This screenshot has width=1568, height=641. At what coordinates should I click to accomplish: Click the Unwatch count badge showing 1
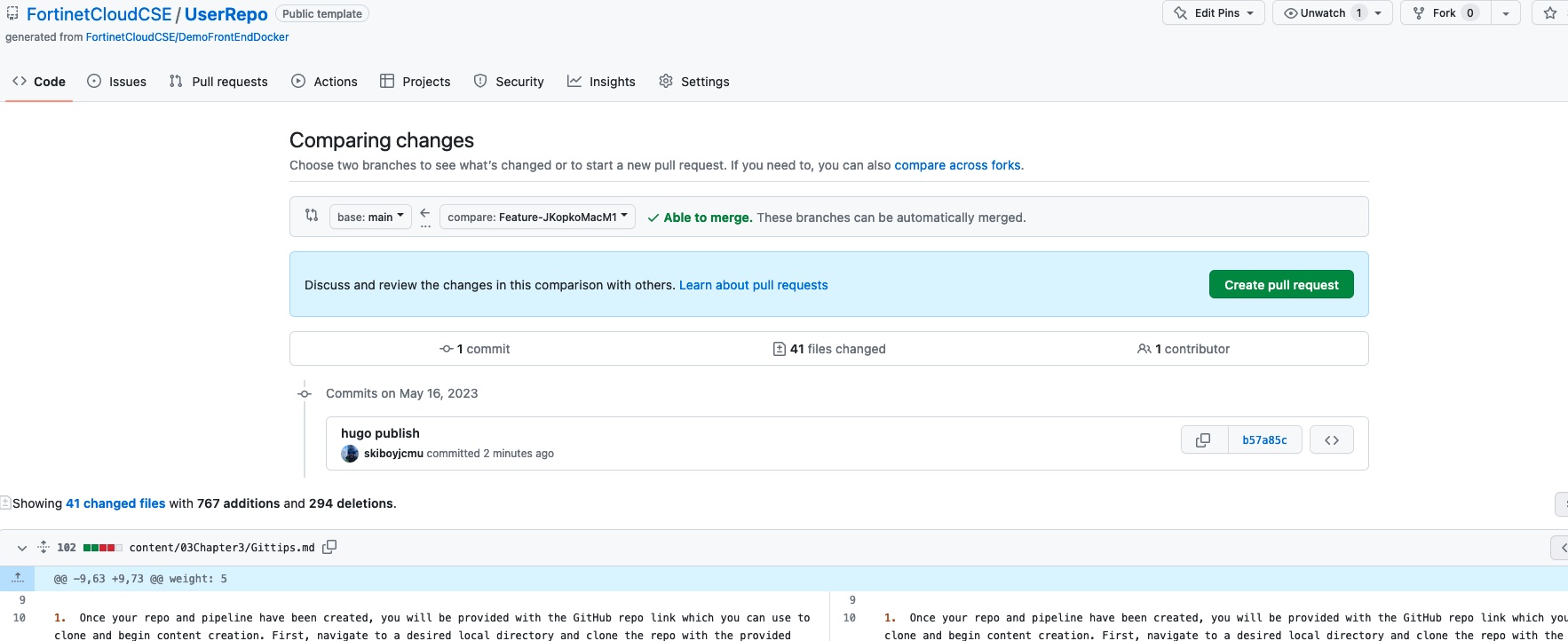pyautogui.click(x=1358, y=13)
